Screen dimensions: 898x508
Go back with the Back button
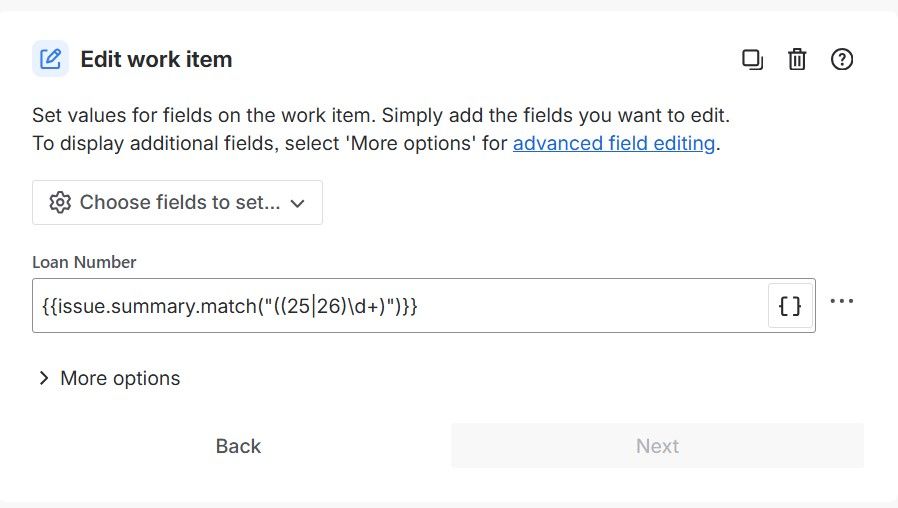[x=238, y=446]
